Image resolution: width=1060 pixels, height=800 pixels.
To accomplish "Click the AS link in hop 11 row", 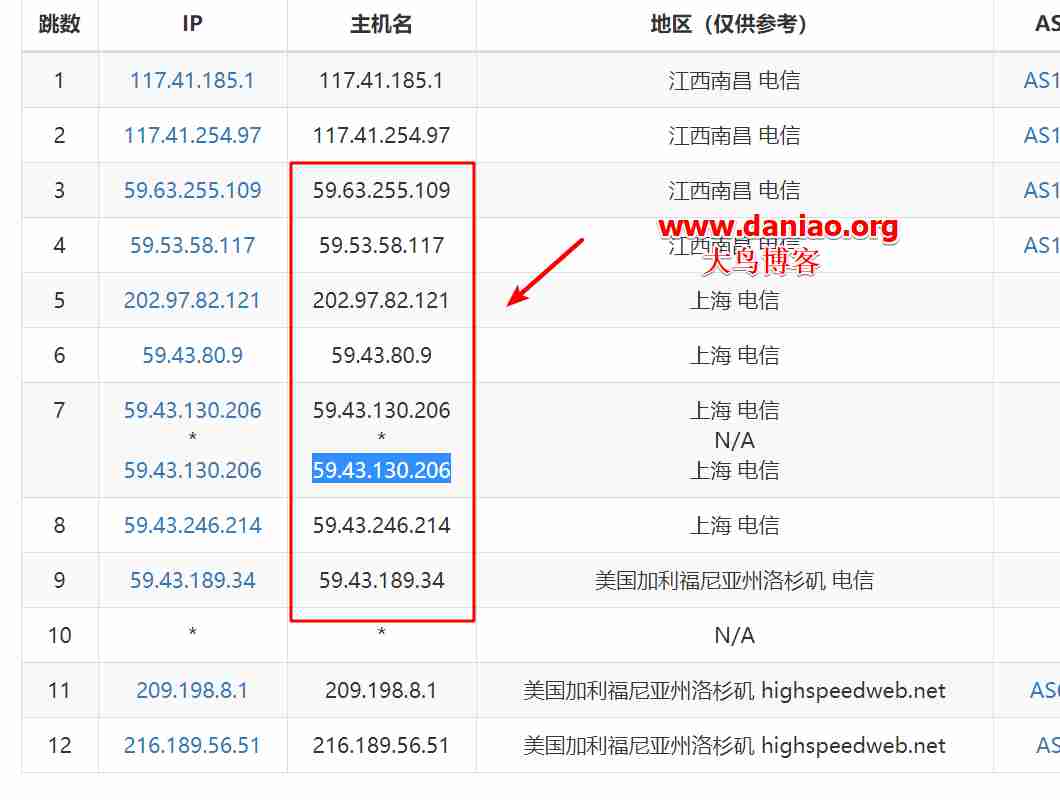I will (1044, 690).
